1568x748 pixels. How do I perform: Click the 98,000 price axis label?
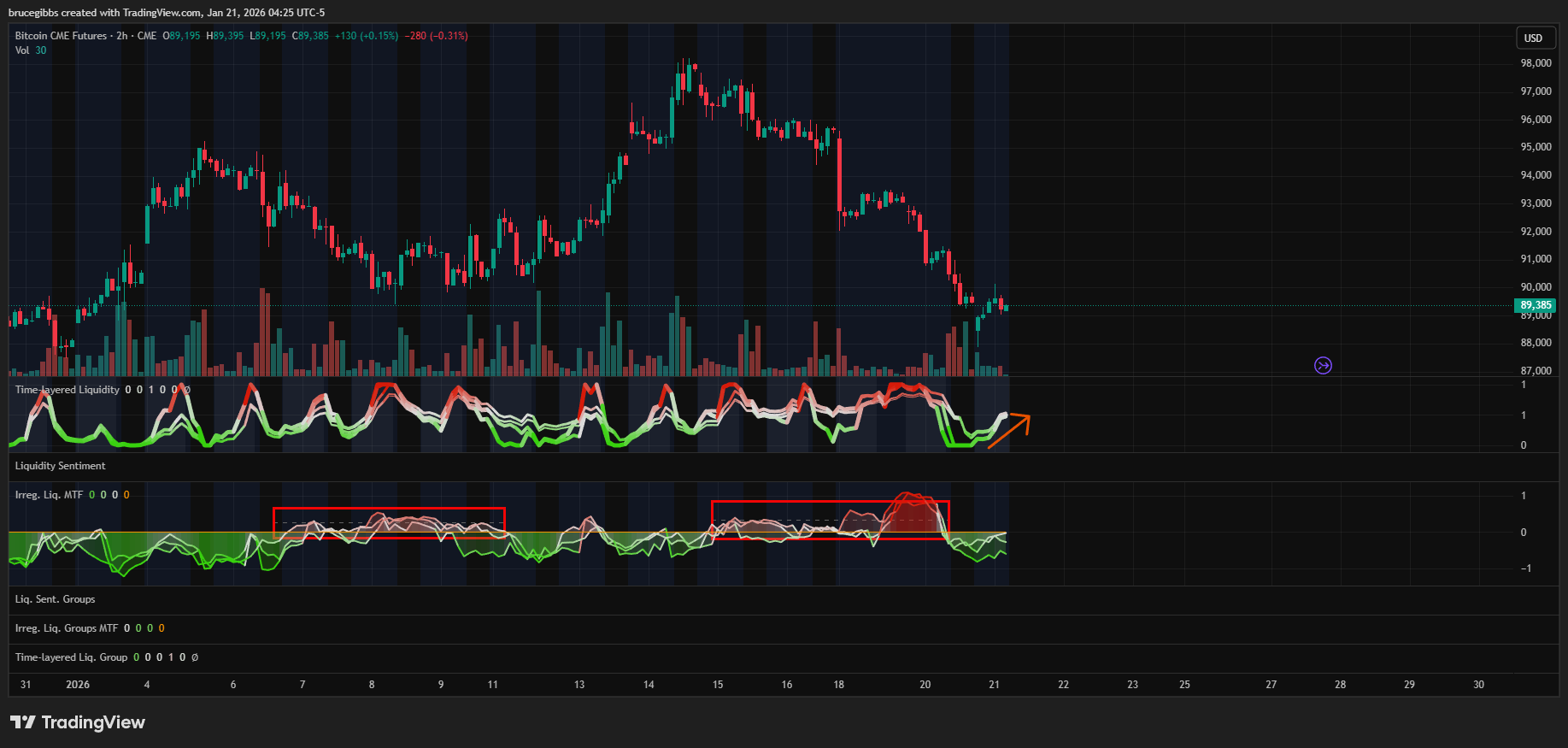click(1536, 63)
